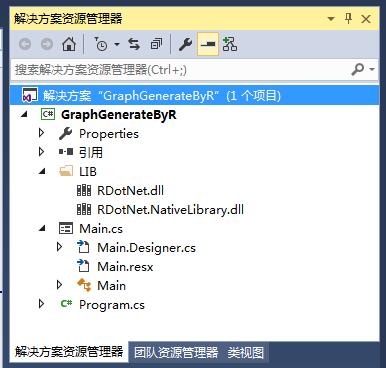This screenshot has width=386, height=368.
Task: Toggle auto-hide pin of Solution Explorer
Action: [349, 18]
